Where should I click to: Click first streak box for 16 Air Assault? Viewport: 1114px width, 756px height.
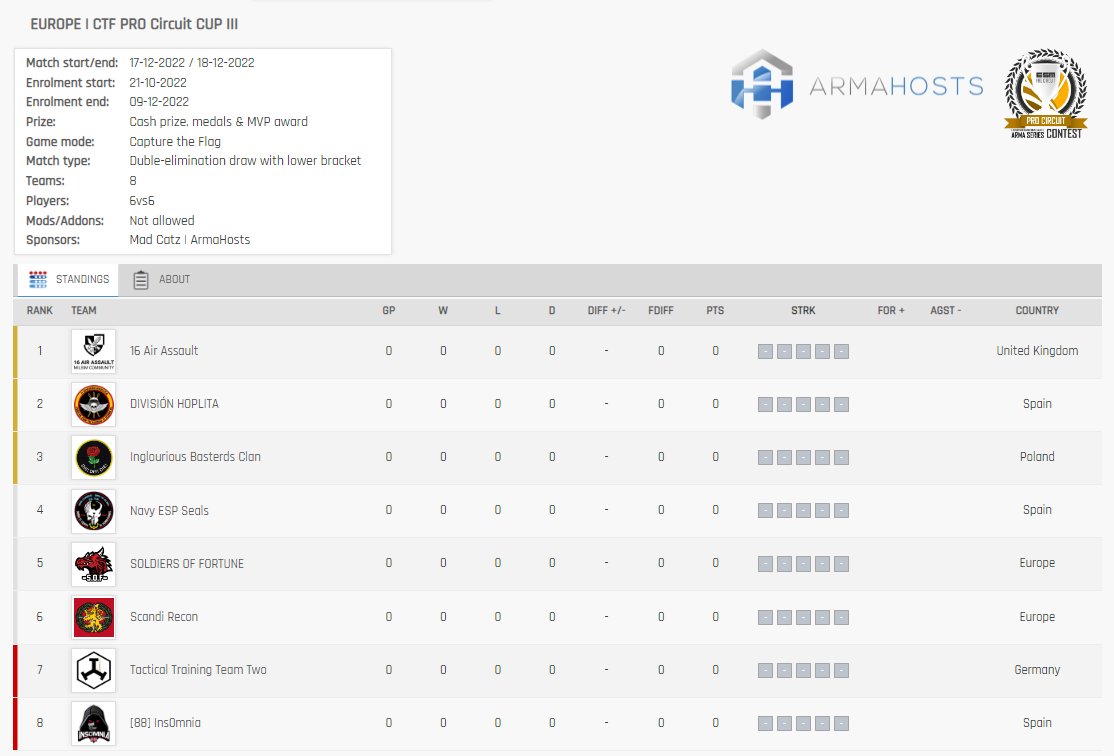(765, 351)
